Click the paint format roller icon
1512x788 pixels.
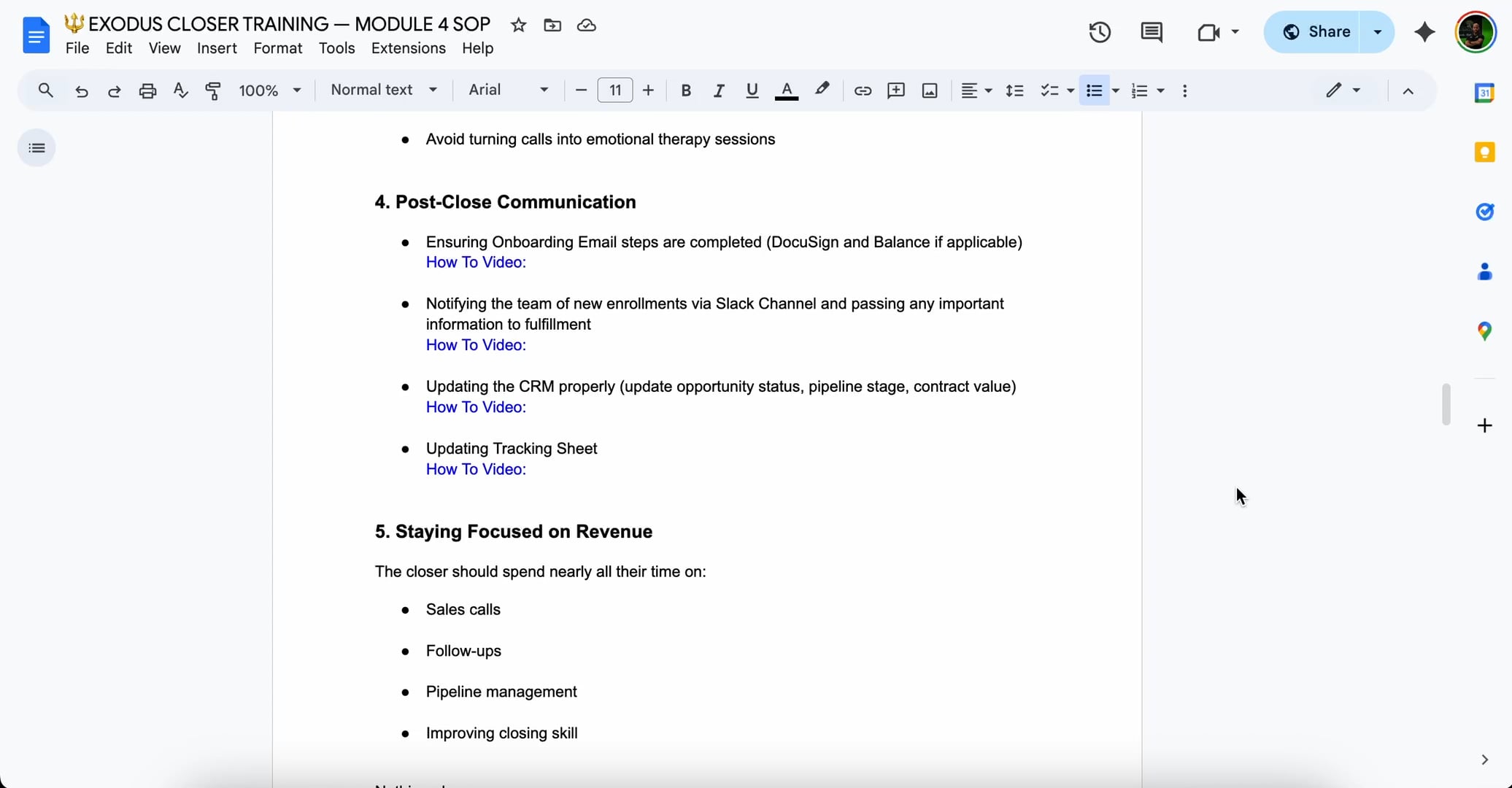coord(213,90)
